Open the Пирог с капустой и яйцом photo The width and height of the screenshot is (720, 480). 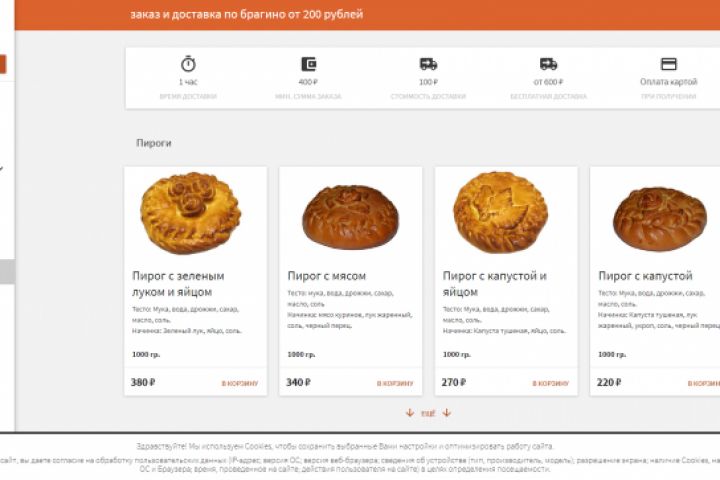[500, 213]
